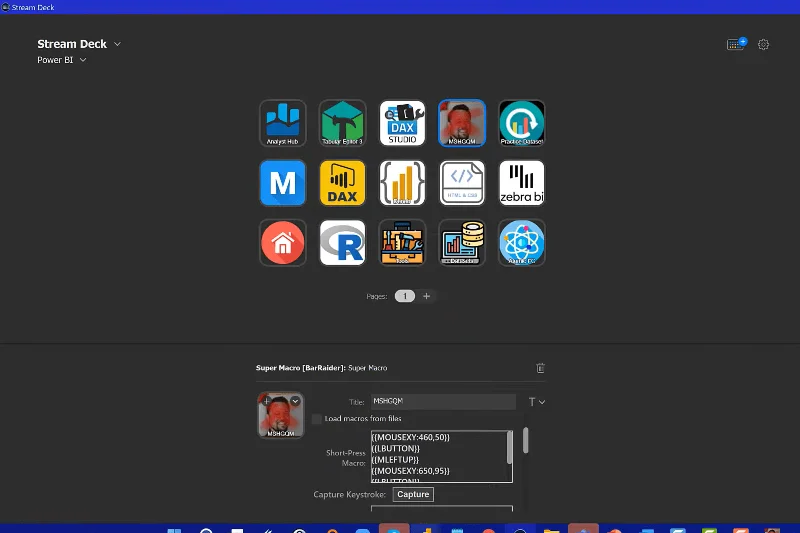
Task: Select the DAX Studio key
Action: point(402,123)
